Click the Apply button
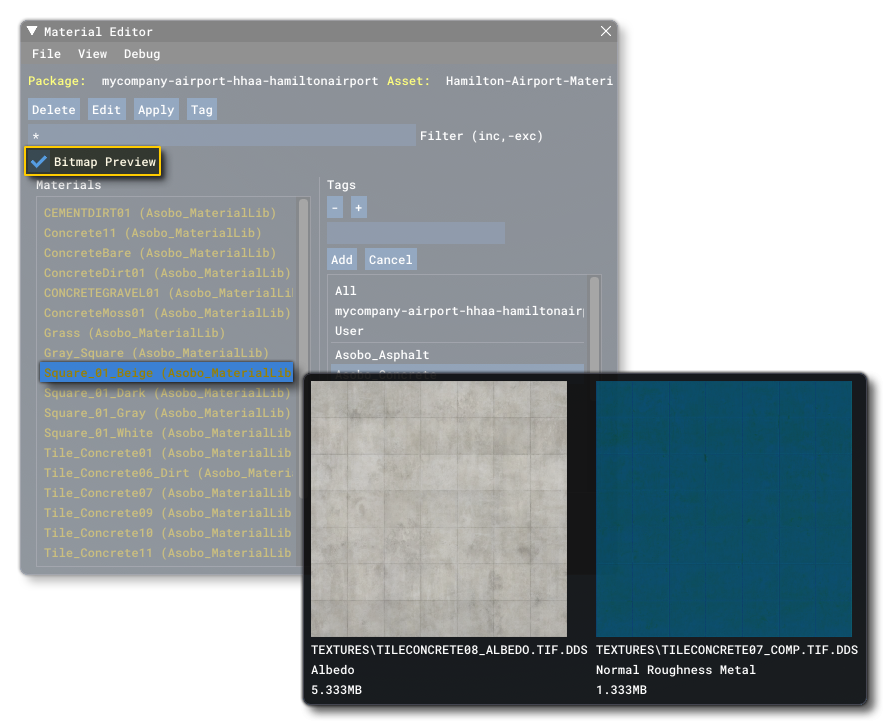This screenshot has height=725, width=887. click(156, 109)
